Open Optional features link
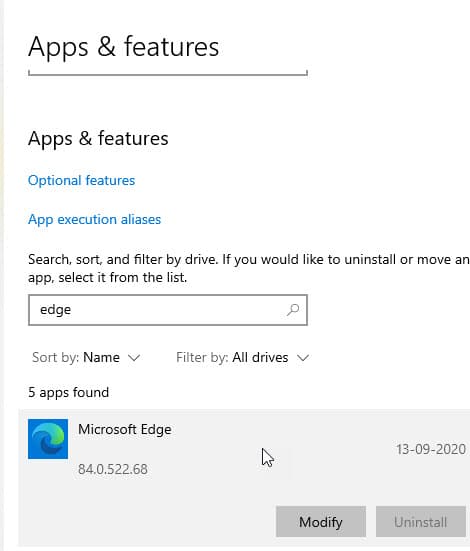 [x=82, y=181]
